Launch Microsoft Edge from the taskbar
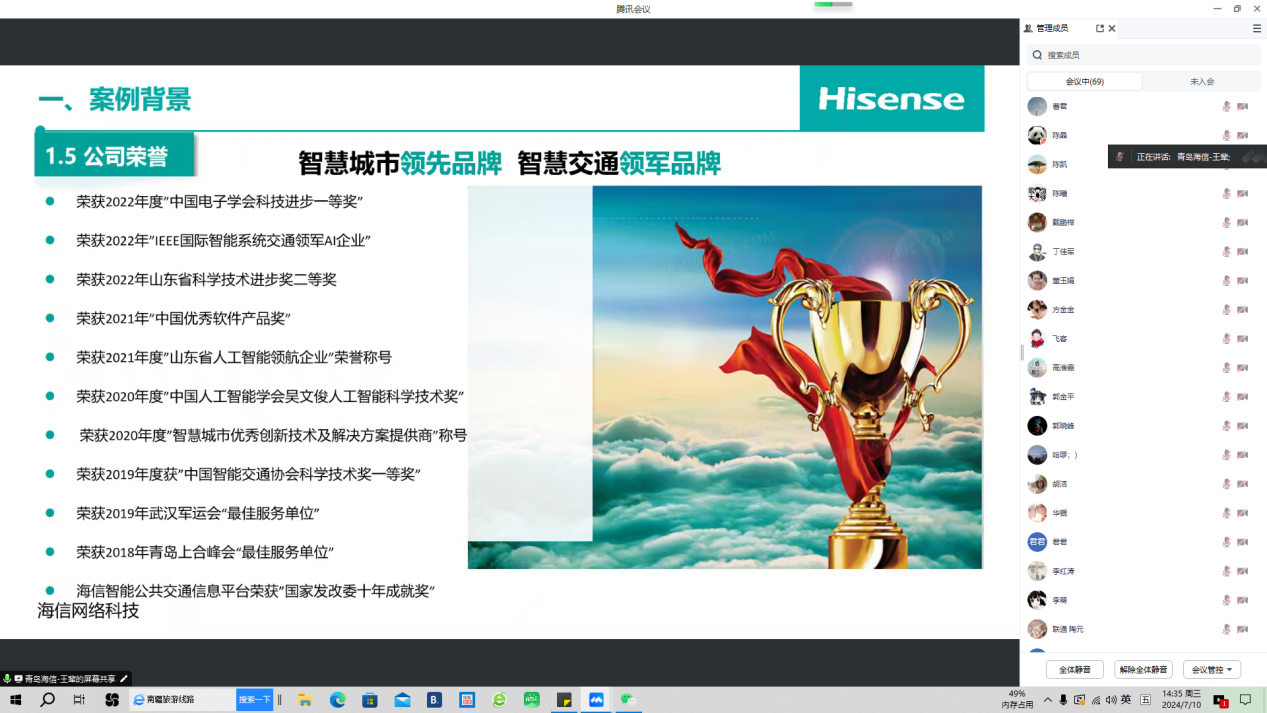Image resolution: width=1267 pixels, height=713 pixels. (x=338, y=700)
